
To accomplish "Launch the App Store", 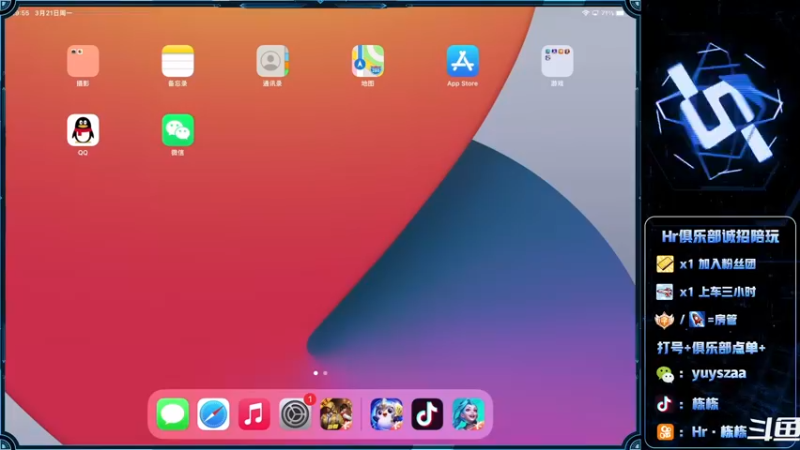I will click(462, 61).
